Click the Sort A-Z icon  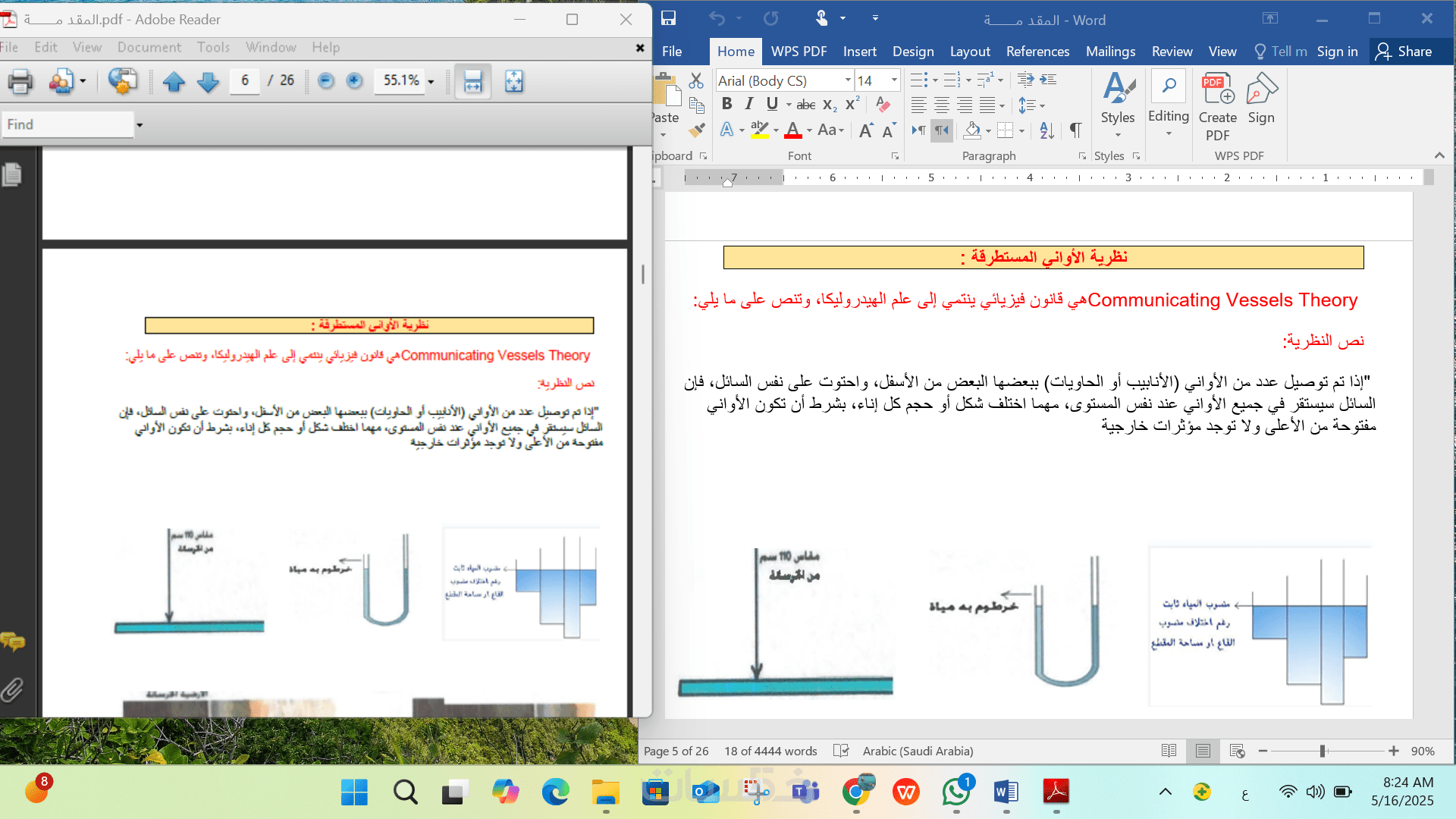pos(1046,130)
